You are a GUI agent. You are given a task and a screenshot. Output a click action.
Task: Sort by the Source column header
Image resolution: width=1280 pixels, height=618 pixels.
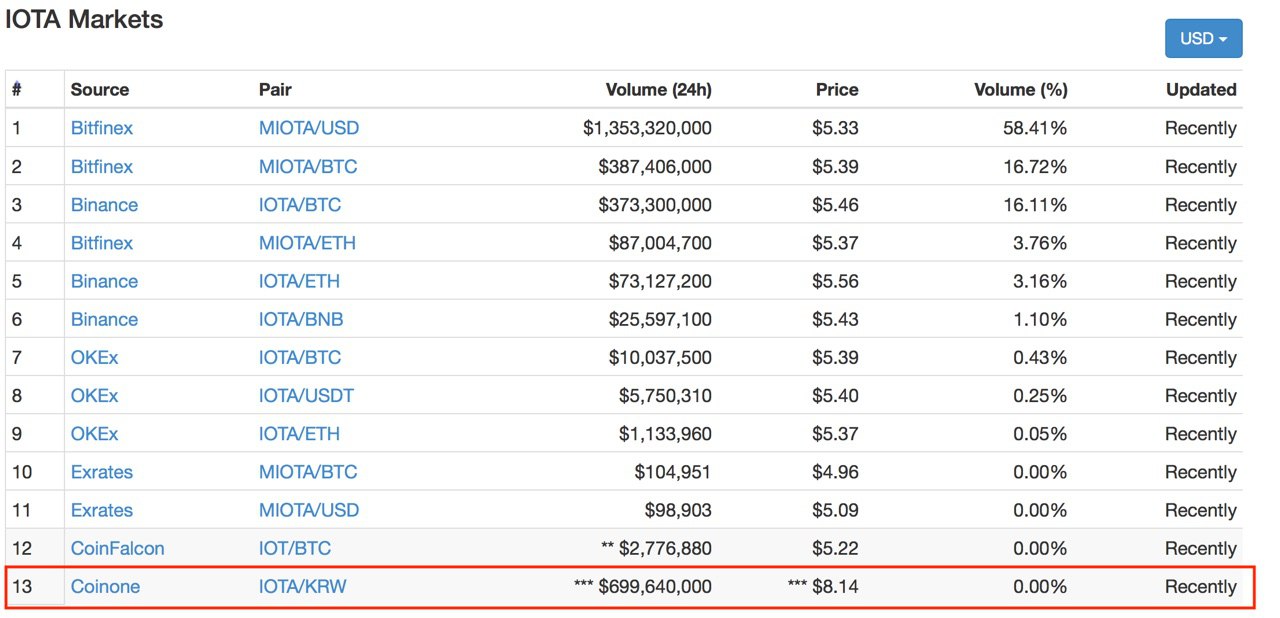[x=100, y=89]
